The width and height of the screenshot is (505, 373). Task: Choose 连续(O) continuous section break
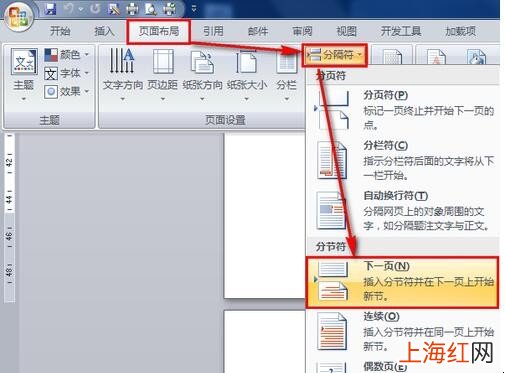[x=402, y=331]
